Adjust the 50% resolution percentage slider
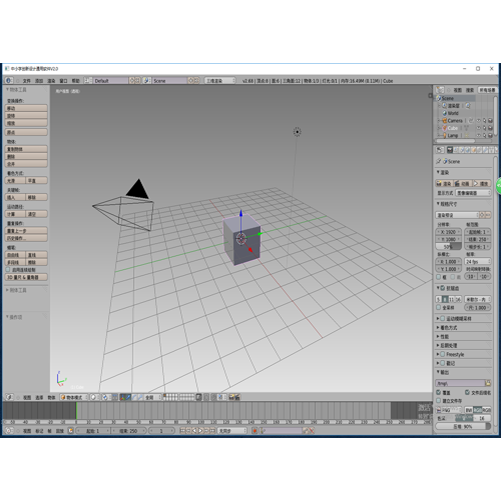501x501 pixels. [449, 247]
